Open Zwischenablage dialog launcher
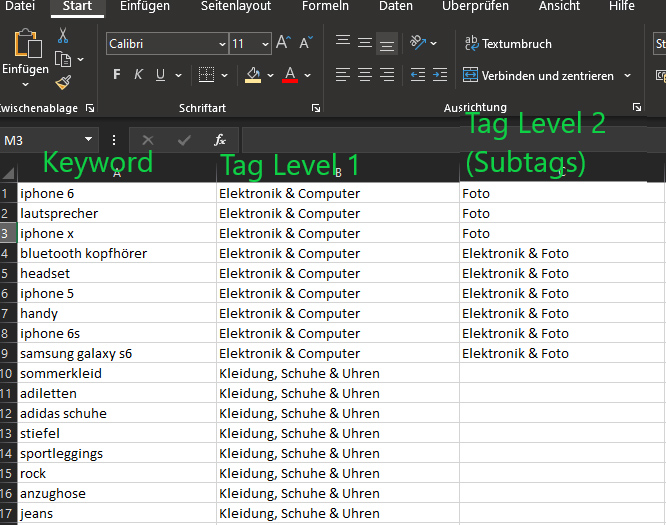This screenshot has width=666, height=525. click(90, 108)
